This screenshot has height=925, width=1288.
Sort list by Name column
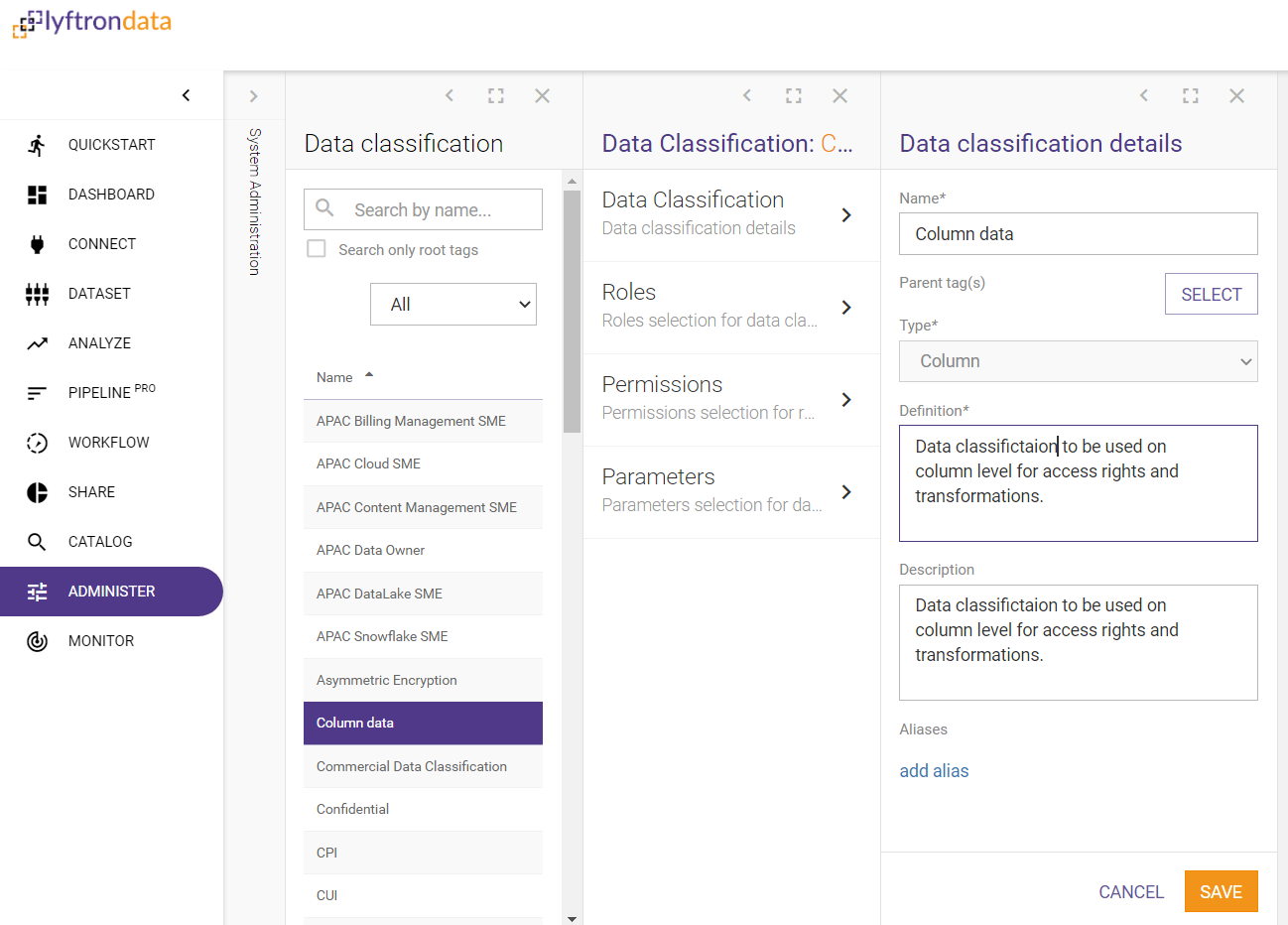point(344,377)
